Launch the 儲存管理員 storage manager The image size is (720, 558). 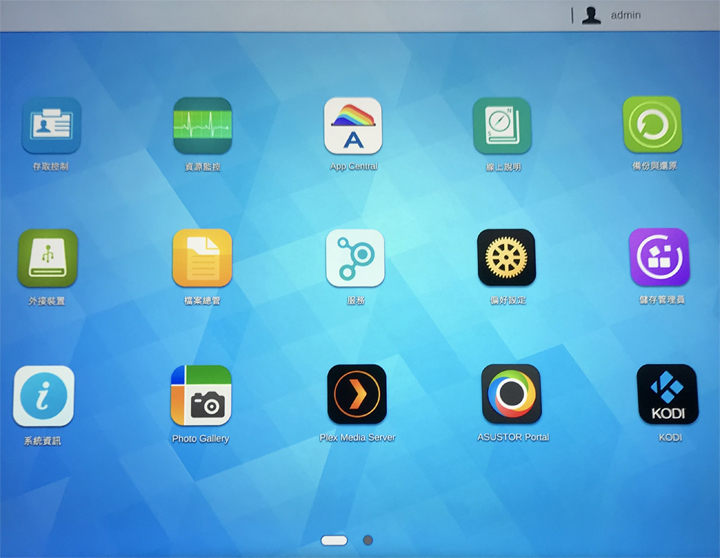(659, 257)
